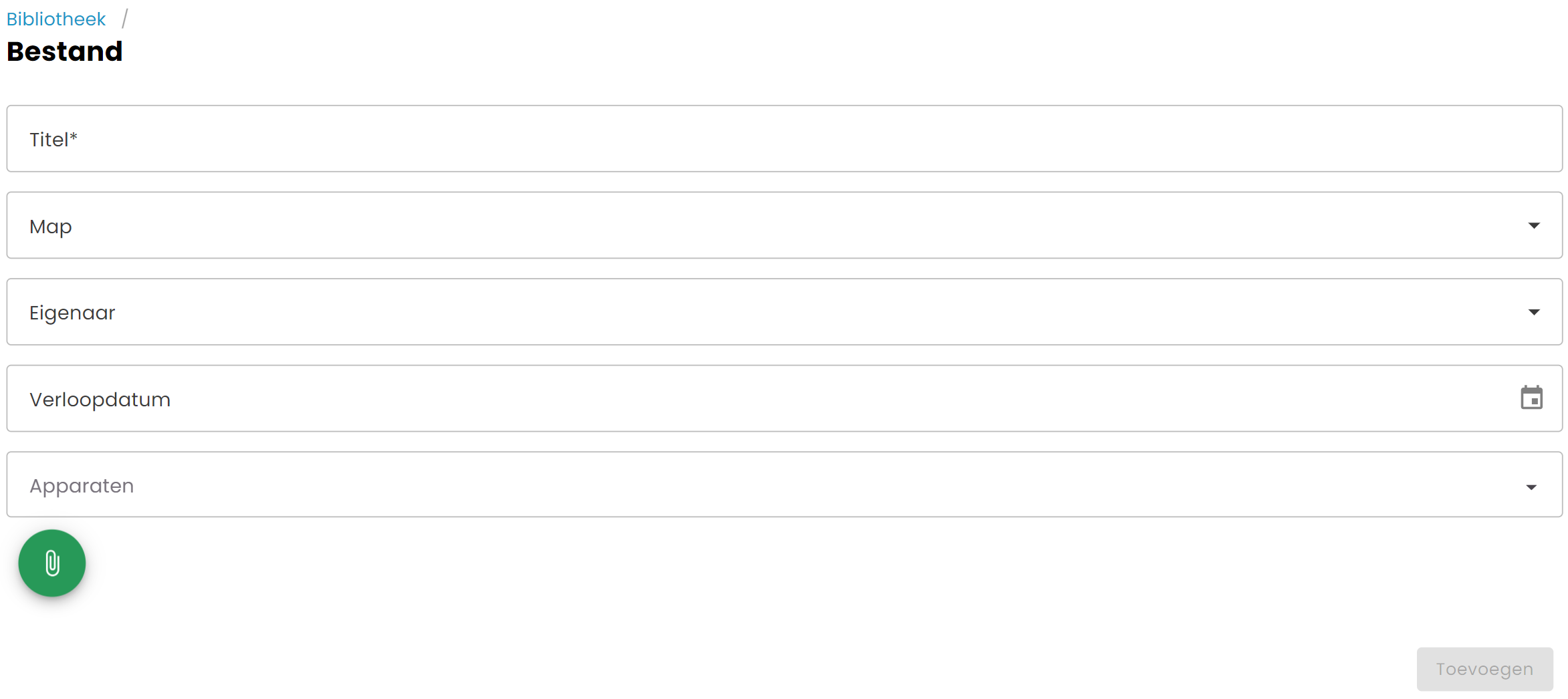Open the Apparaten dropdown arrow

coord(1531,487)
